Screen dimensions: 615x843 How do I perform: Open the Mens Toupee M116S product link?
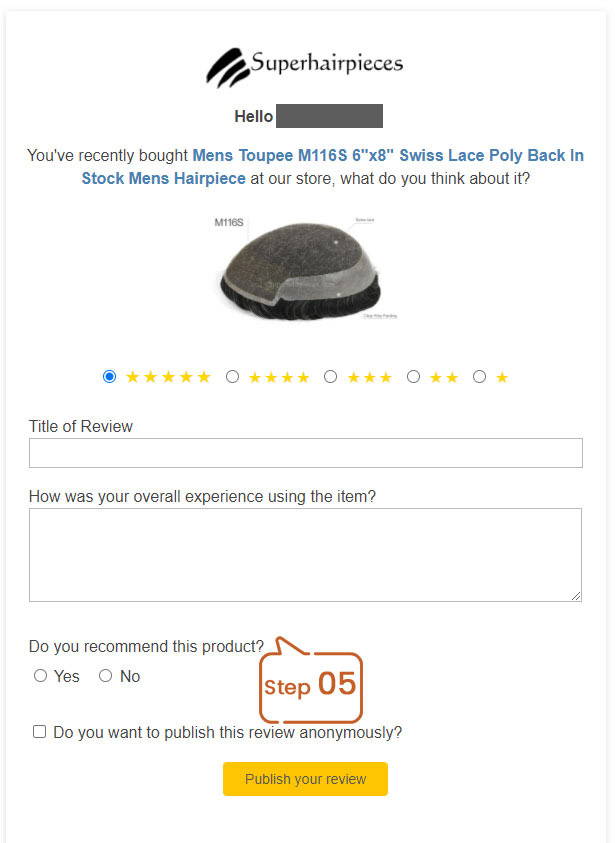point(332,167)
